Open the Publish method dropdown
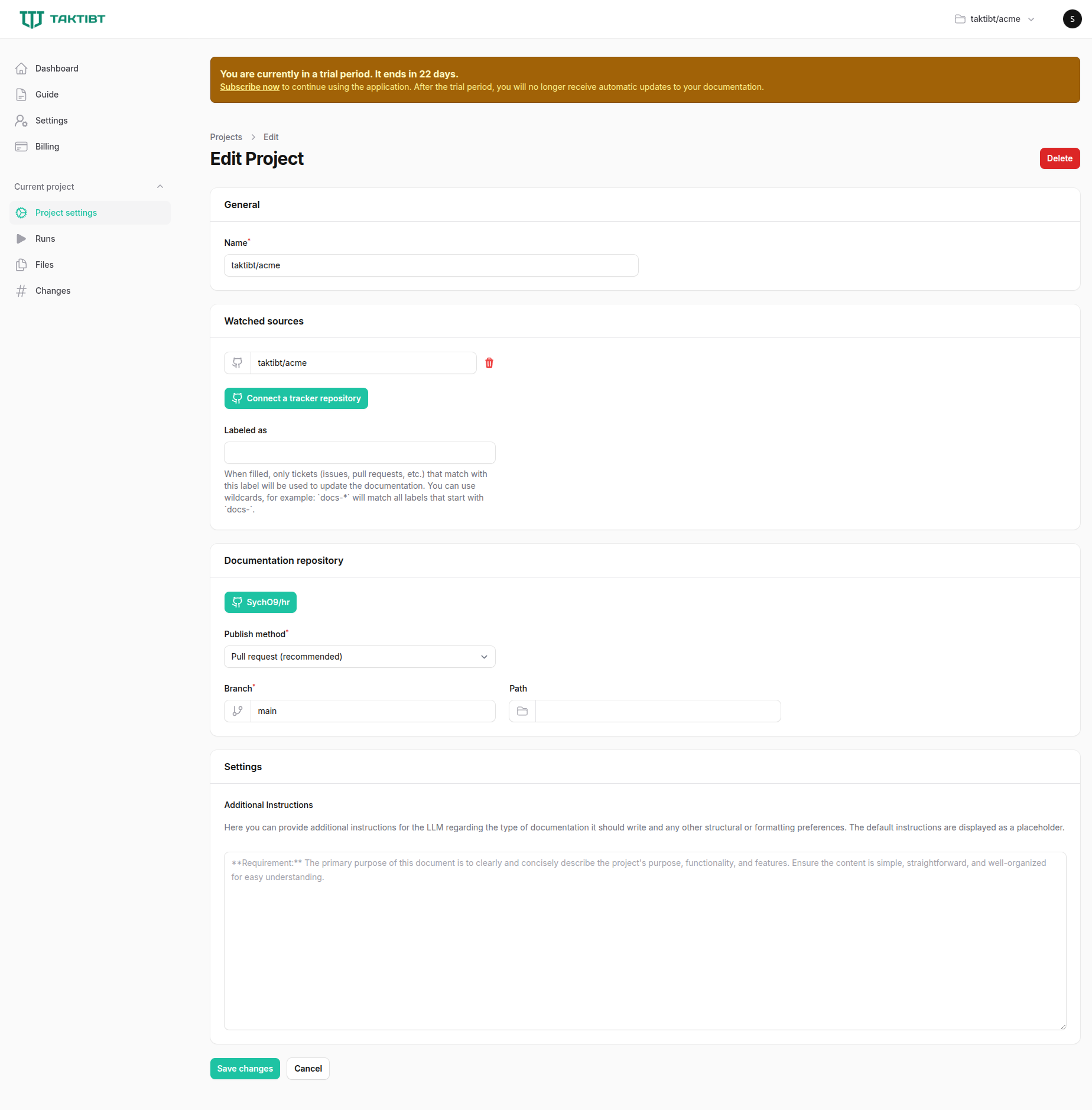Image resolution: width=1092 pixels, height=1110 pixels. tap(359, 657)
